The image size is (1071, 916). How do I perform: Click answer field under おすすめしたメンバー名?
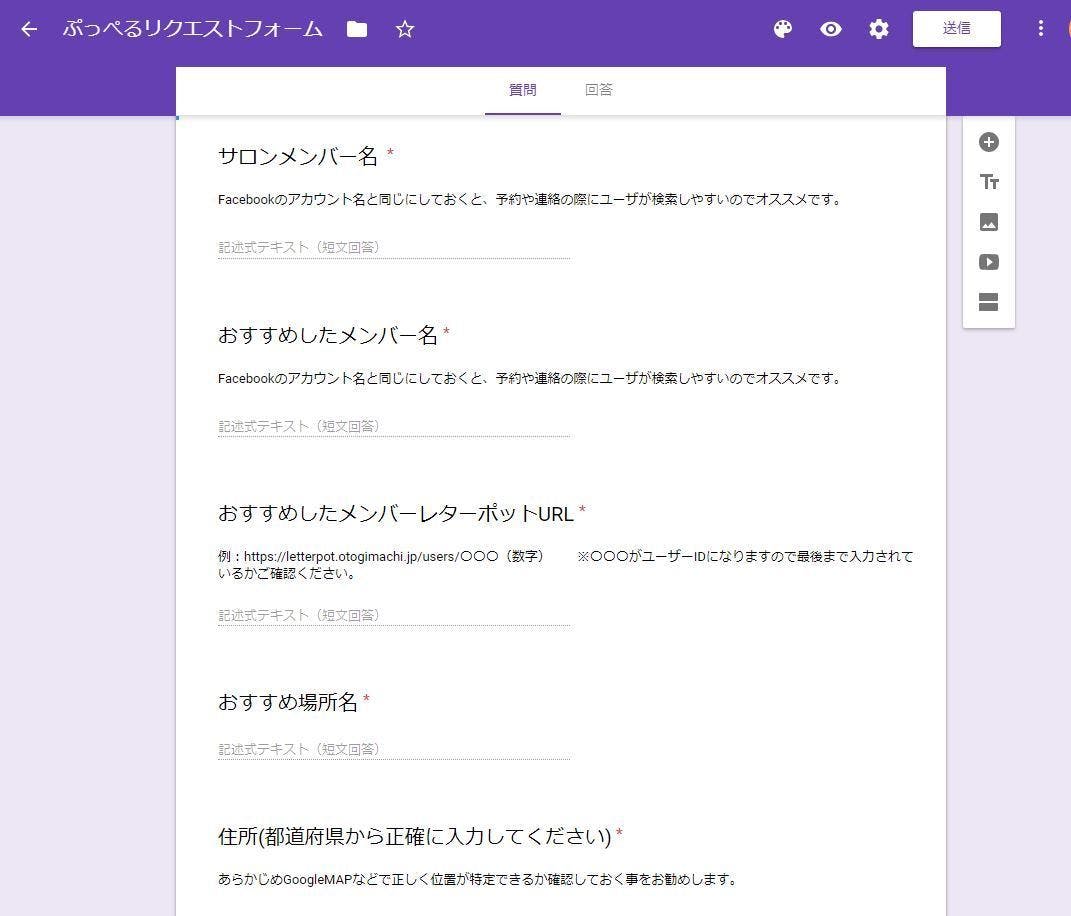[393, 426]
